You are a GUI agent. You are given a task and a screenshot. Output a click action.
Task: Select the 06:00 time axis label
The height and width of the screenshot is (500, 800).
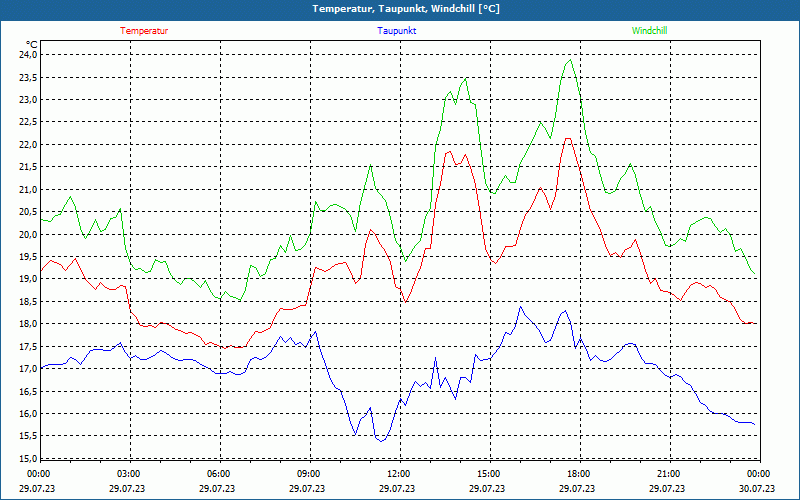pos(218,474)
